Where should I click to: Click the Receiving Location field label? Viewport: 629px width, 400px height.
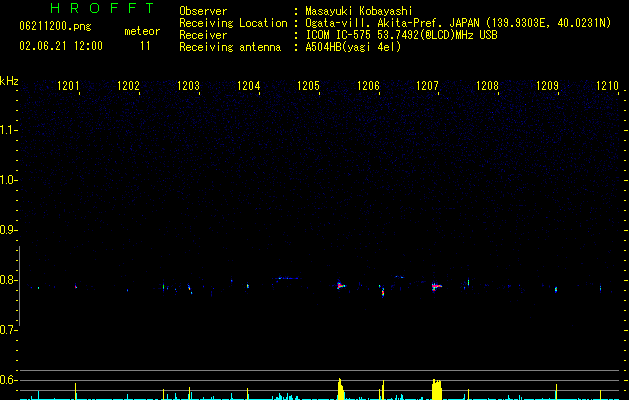pyautogui.click(x=233, y=23)
